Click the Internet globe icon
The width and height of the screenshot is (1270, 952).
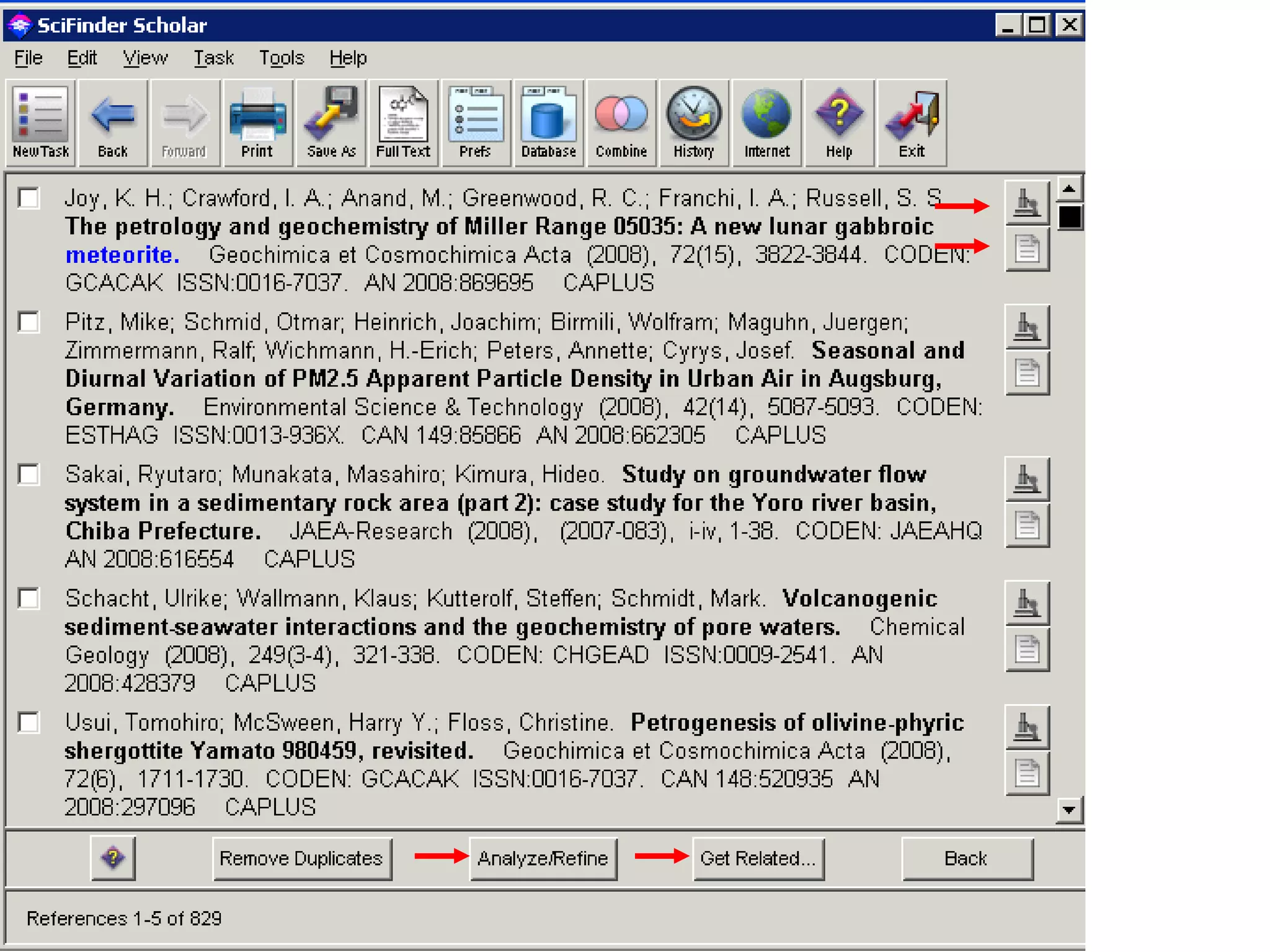(x=766, y=123)
